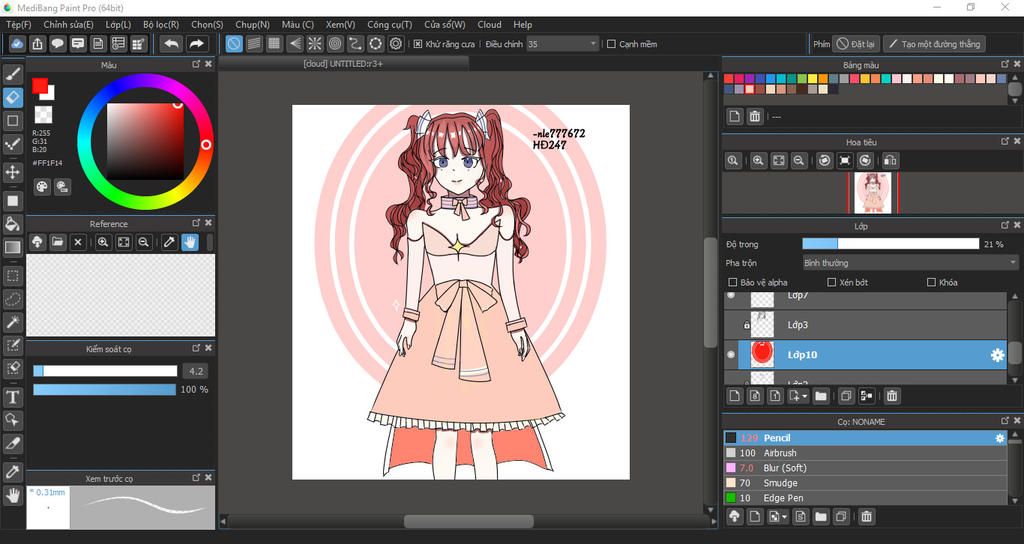Select the Eyedropper tool
Screen dimensions: 1024x544
(12, 472)
